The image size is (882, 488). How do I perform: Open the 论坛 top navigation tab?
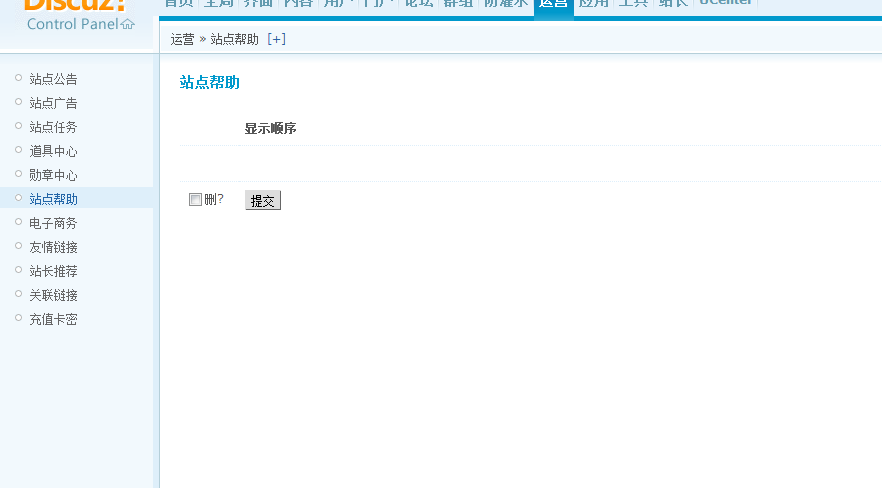click(x=418, y=4)
